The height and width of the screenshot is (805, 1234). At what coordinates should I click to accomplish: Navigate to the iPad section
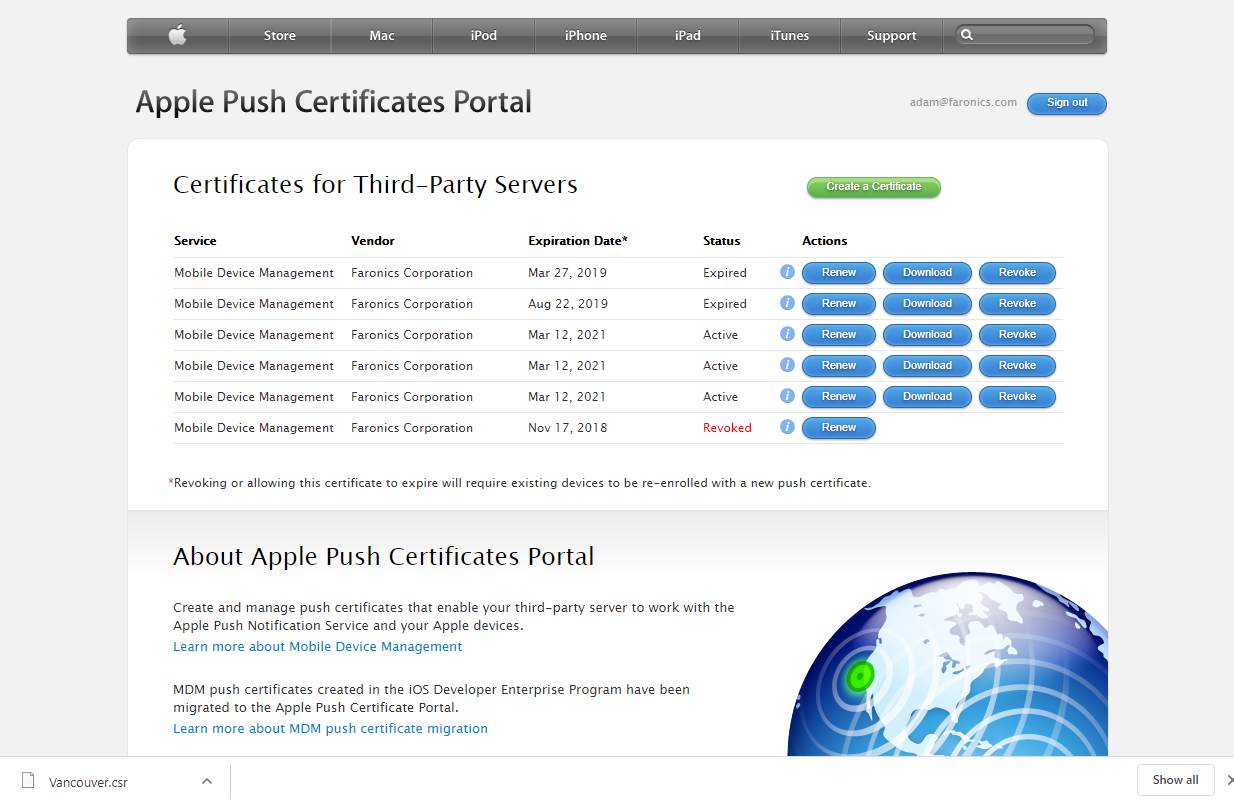(x=688, y=36)
